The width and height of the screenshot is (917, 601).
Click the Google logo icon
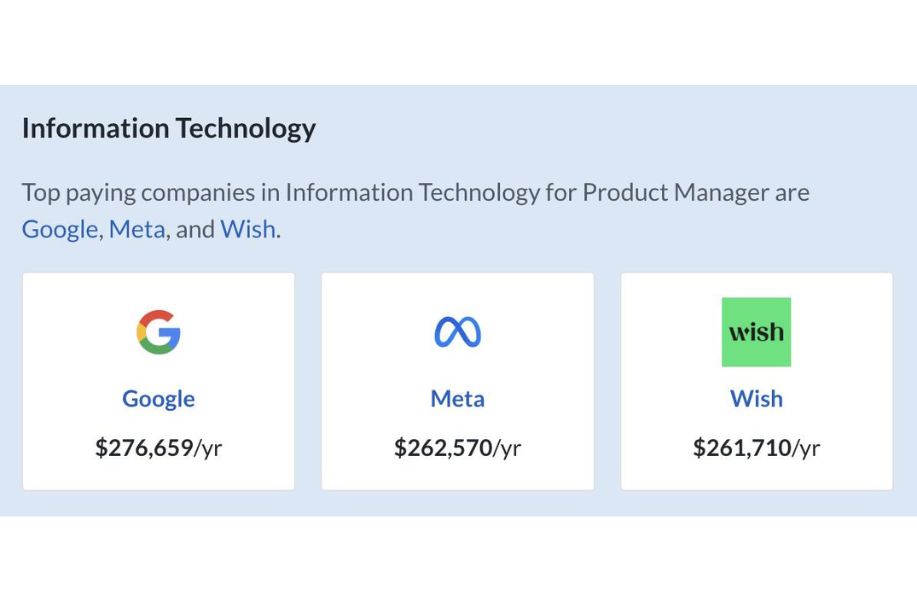[158, 331]
